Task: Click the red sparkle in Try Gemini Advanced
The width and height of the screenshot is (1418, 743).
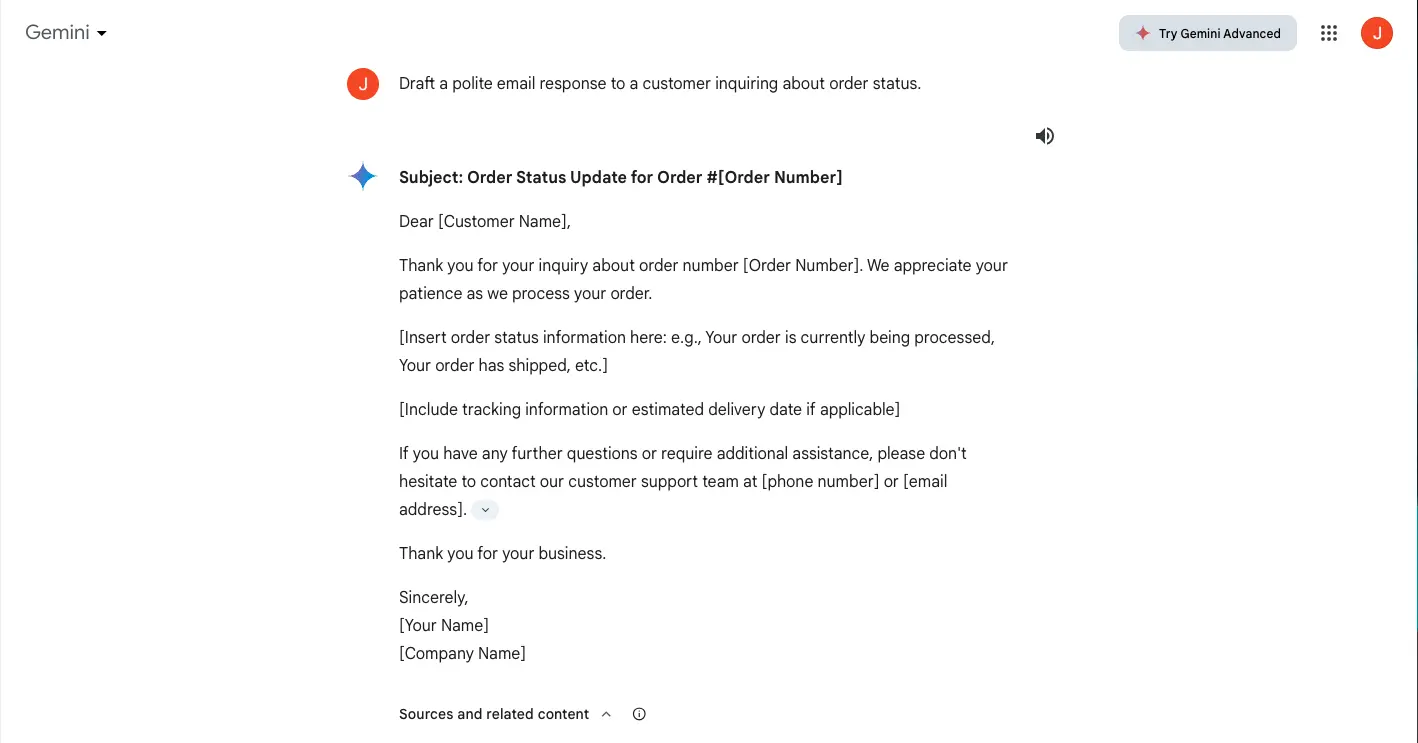Action: pyautogui.click(x=1143, y=33)
